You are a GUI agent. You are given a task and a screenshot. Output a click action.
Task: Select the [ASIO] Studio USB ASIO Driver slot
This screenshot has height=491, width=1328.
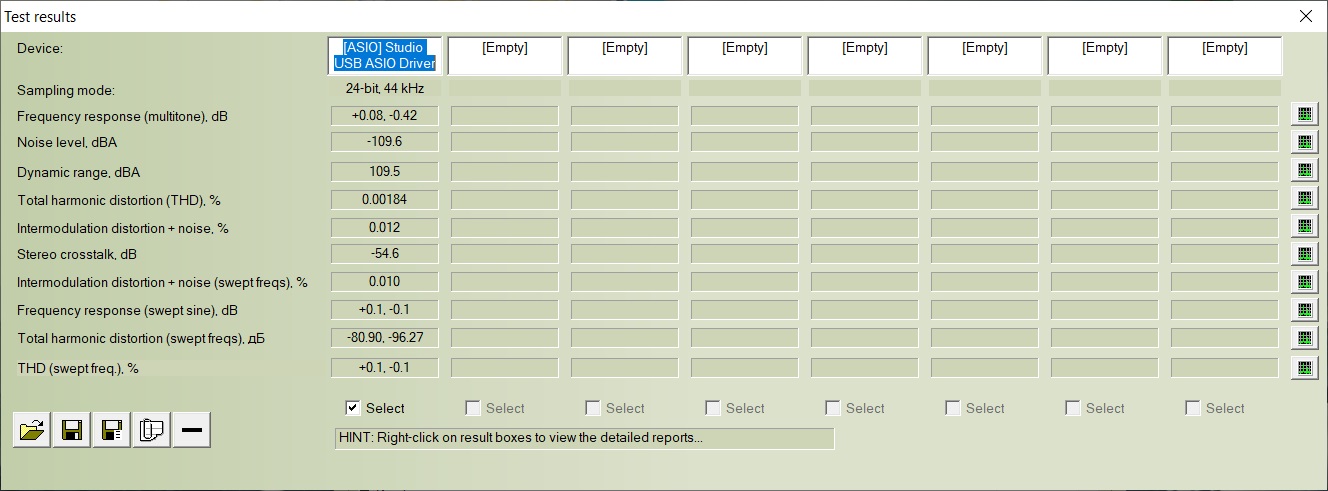click(385, 55)
